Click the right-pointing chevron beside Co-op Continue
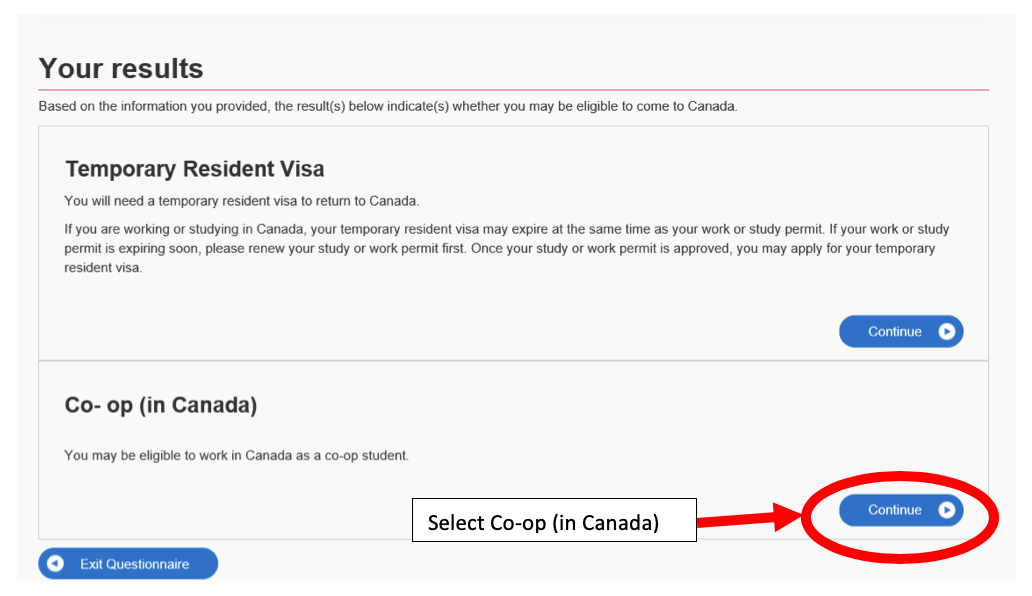 coord(946,510)
